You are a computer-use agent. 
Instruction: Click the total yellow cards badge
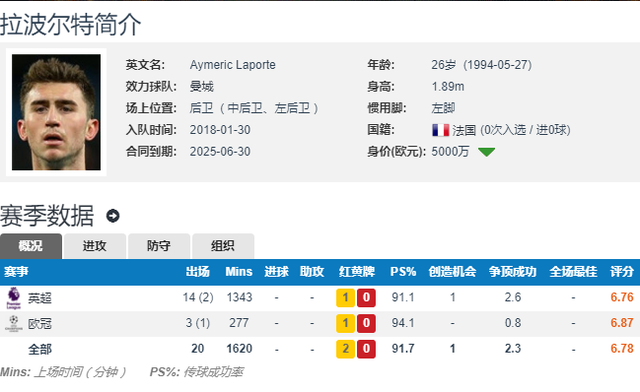[345, 349]
